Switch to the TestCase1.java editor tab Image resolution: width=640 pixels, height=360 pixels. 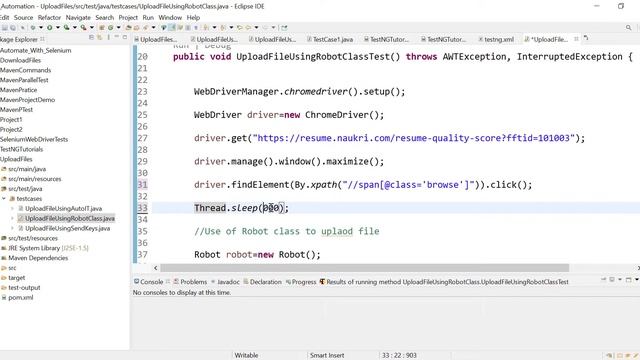330,39
